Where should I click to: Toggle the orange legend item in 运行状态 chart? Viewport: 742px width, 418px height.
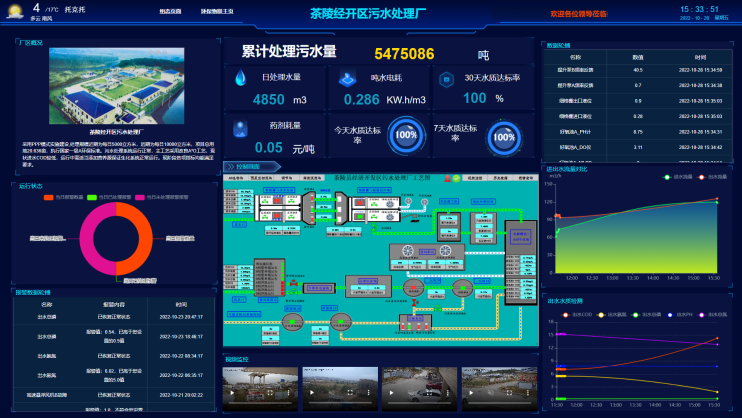point(63,197)
